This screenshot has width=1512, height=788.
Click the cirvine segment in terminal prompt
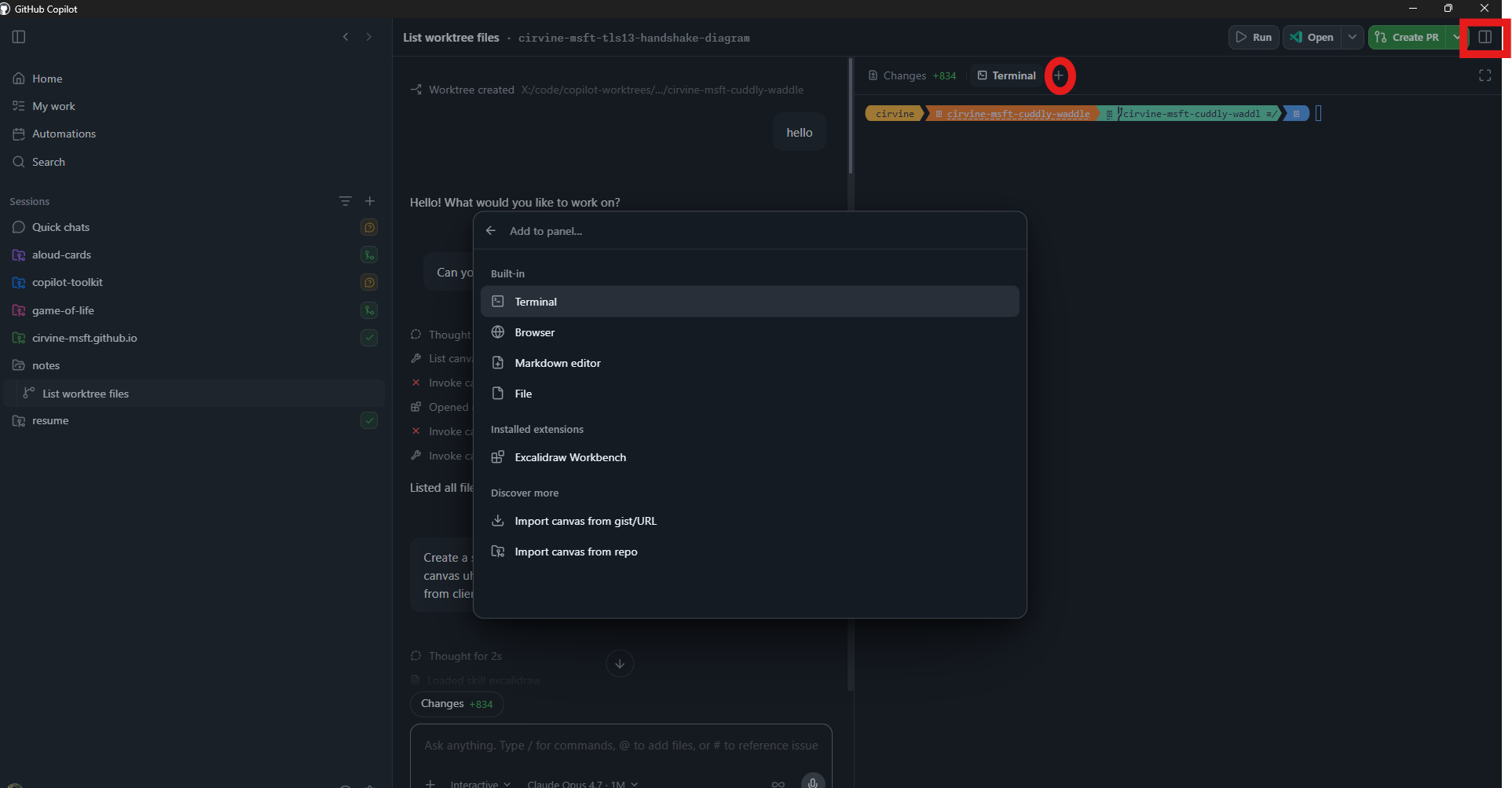pos(895,114)
